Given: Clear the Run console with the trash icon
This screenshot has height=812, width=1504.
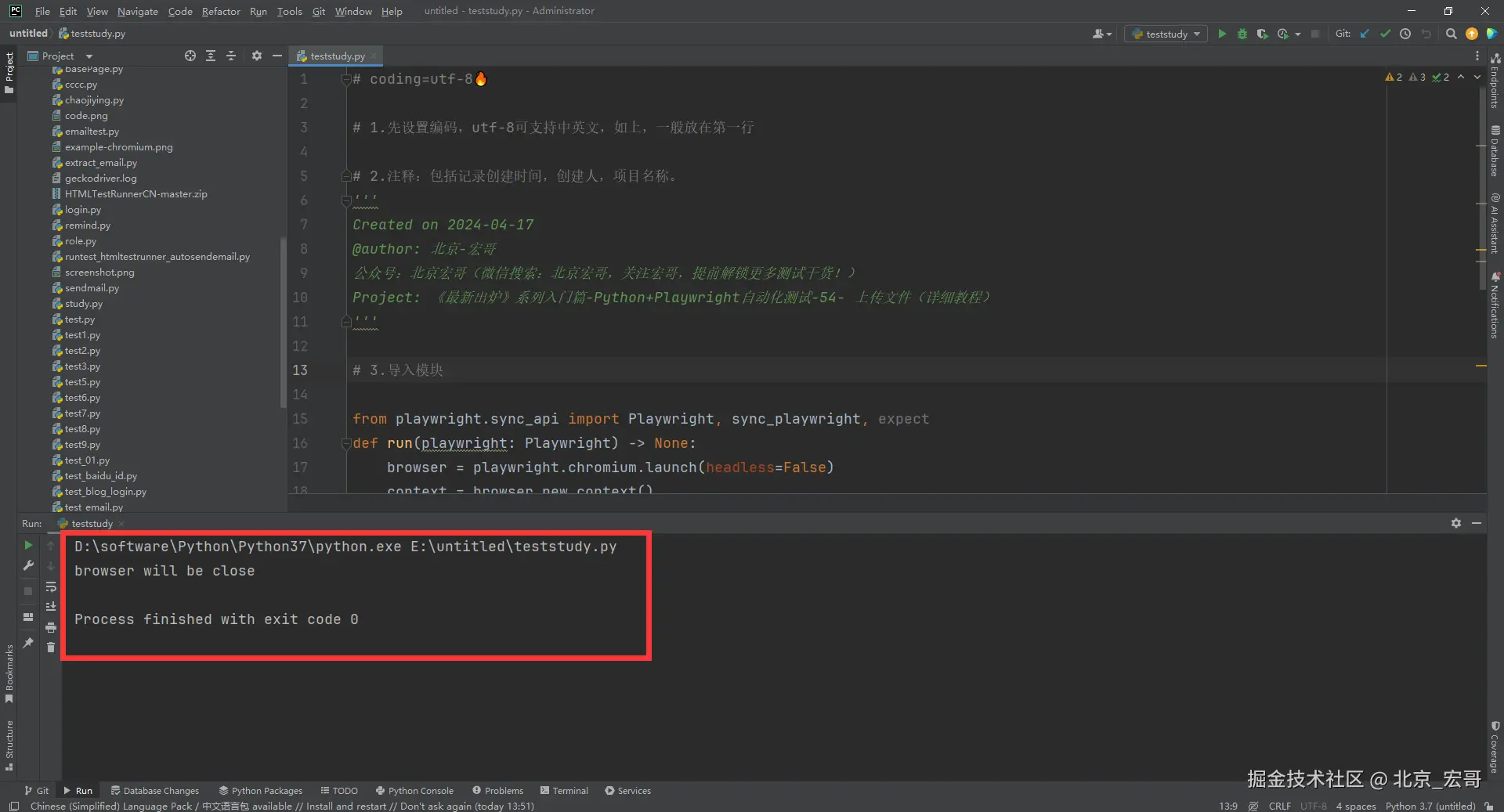Looking at the screenshot, I should click(x=51, y=648).
